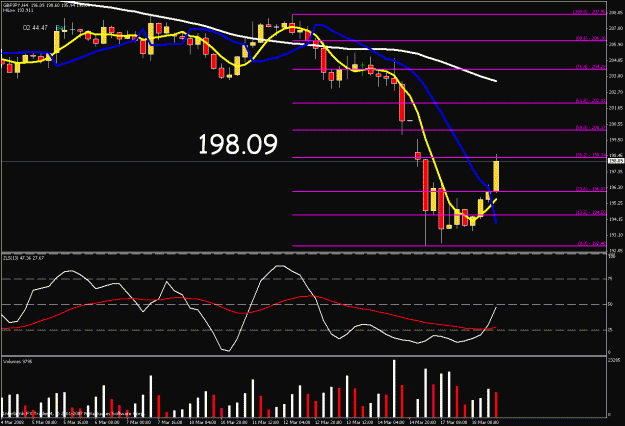Click the Volumes 9795 label

click(18, 361)
